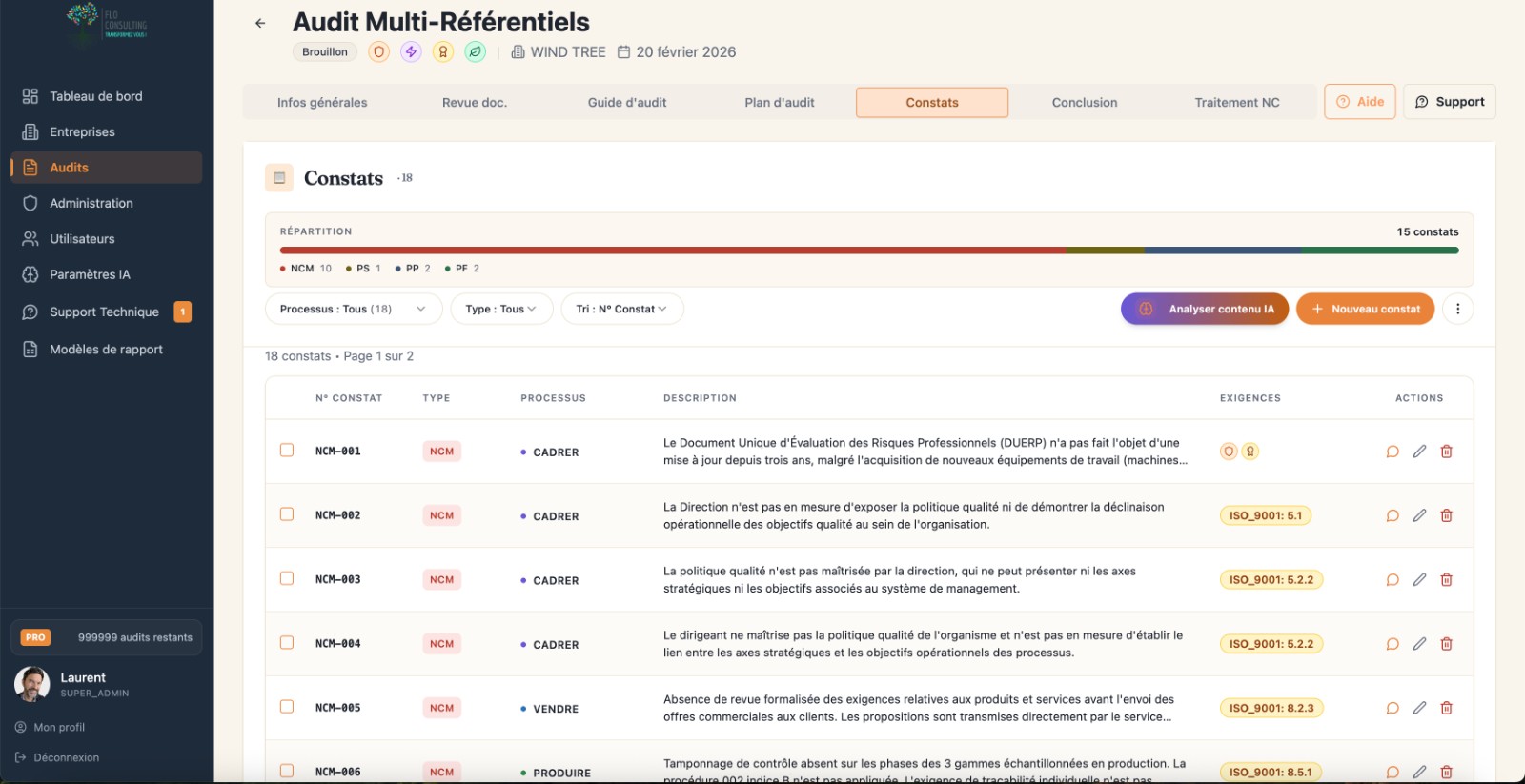Image resolution: width=1525 pixels, height=784 pixels.
Task: Delete constat NCM-004 with trash icon
Action: pos(1446,644)
